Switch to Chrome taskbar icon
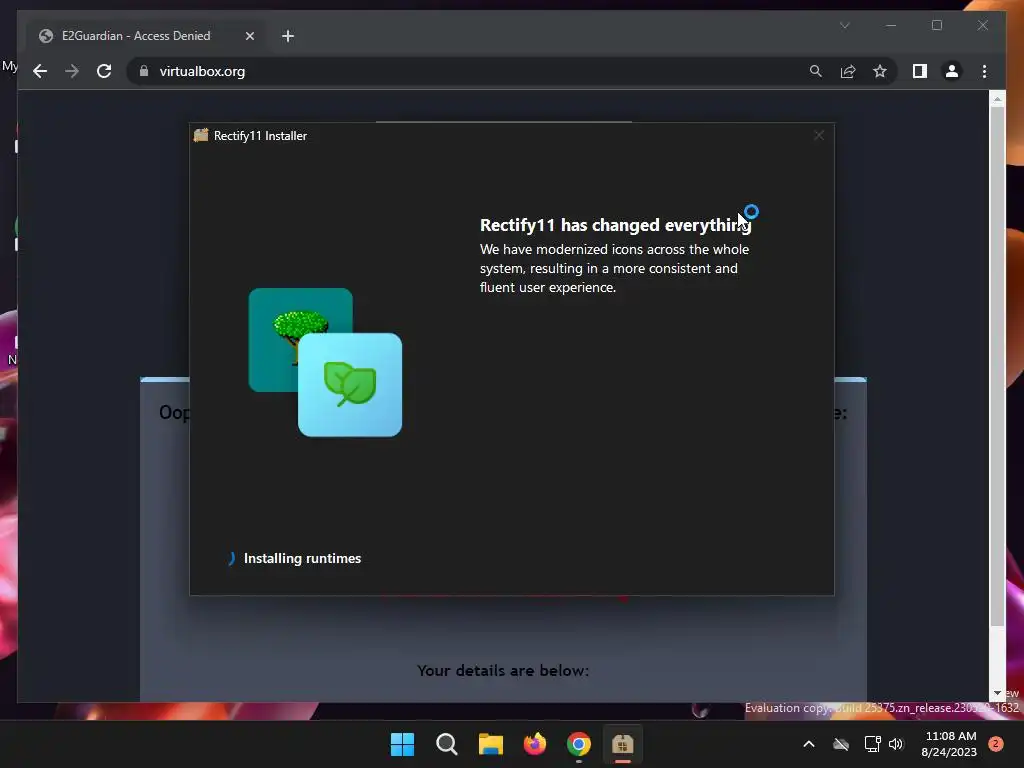This screenshot has height=768, width=1024. click(579, 744)
